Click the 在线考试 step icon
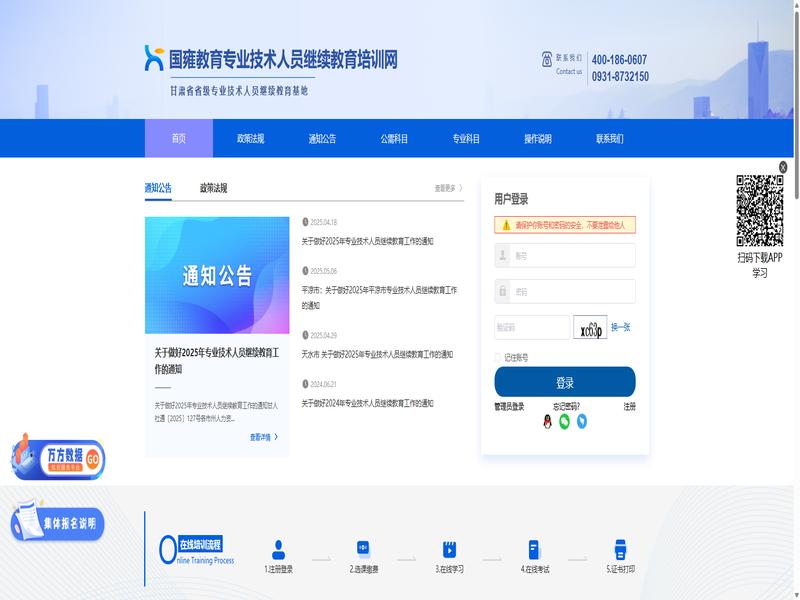800x600 pixels. [534, 549]
